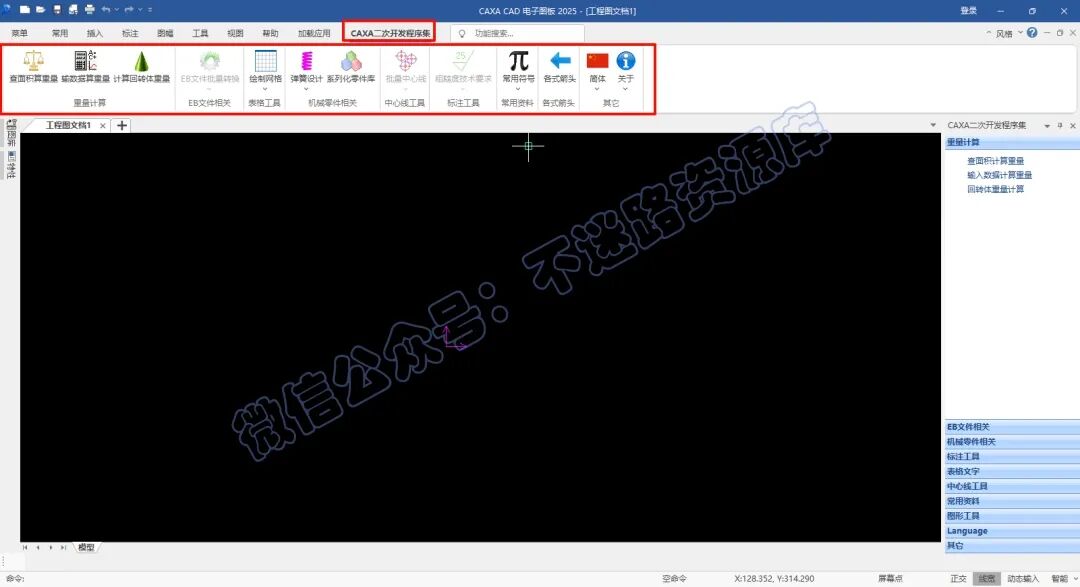1080x587 pixels.
Task: Switch to the 标注 ribbon tab
Action: point(130,33)
